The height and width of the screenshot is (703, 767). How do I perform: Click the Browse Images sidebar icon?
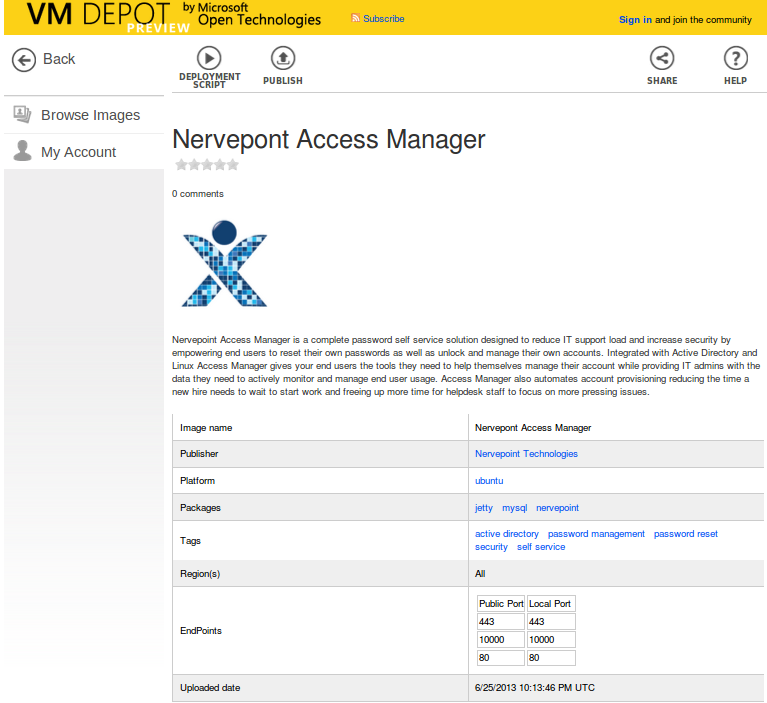point(22,115)
